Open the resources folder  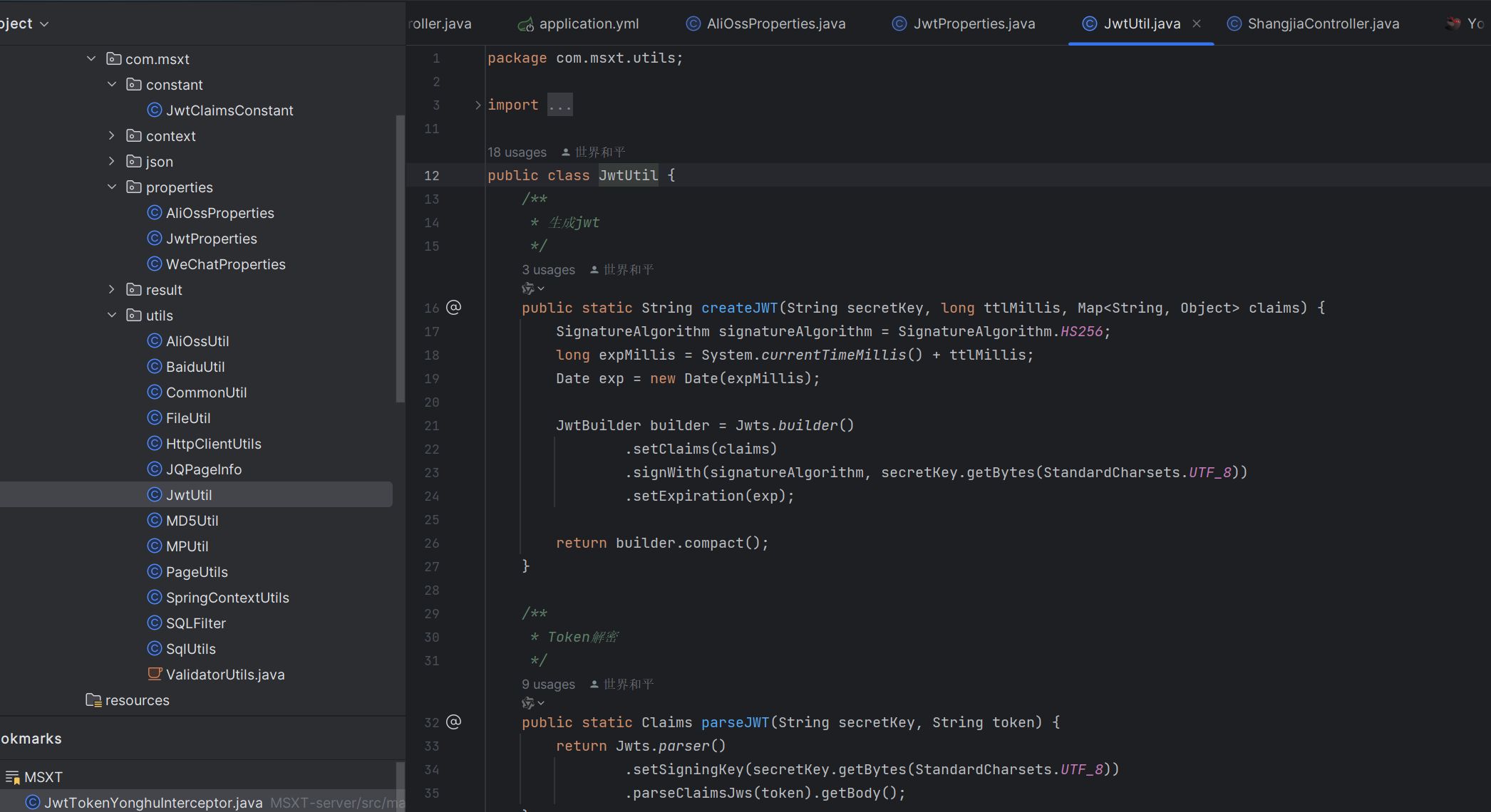[137, 700]
